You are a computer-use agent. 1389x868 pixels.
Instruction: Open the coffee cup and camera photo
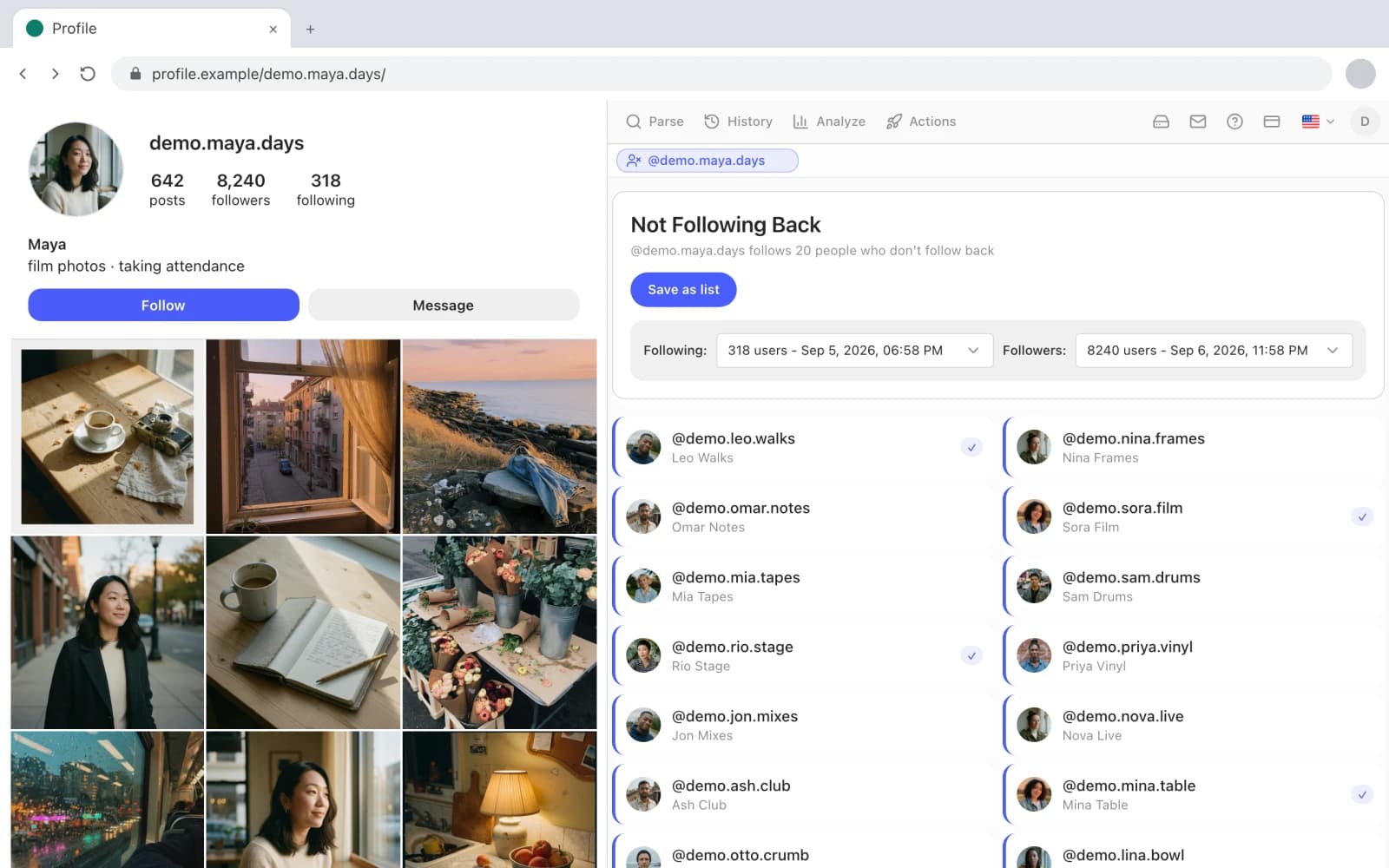click(x=108, y=437)
